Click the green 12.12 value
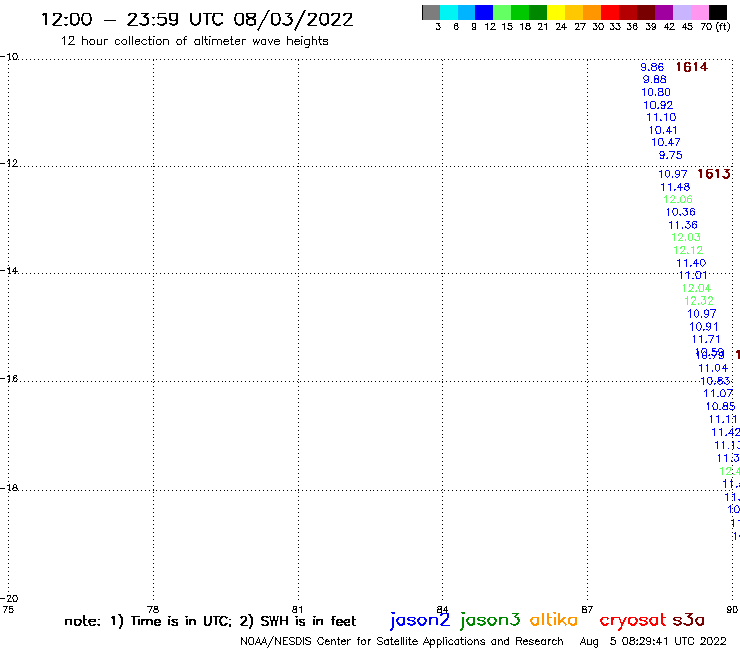740x650 pixels. [x=688, y=251]
